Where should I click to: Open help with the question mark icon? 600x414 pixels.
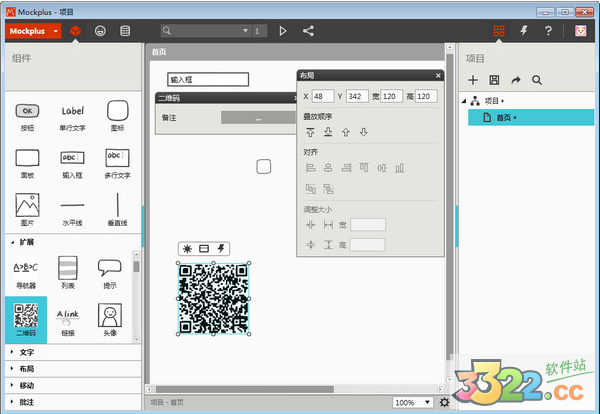[x=548, y=31]
